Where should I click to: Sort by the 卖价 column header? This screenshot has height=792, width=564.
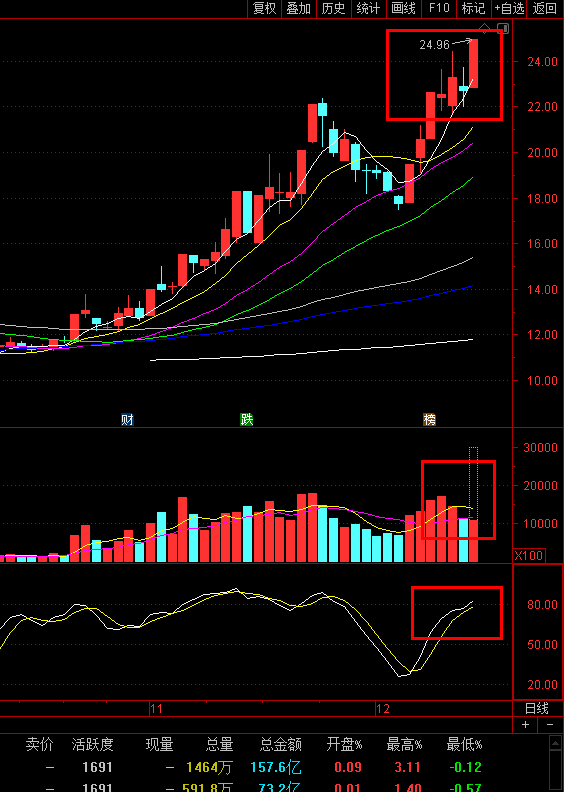(x=39, y=744)
